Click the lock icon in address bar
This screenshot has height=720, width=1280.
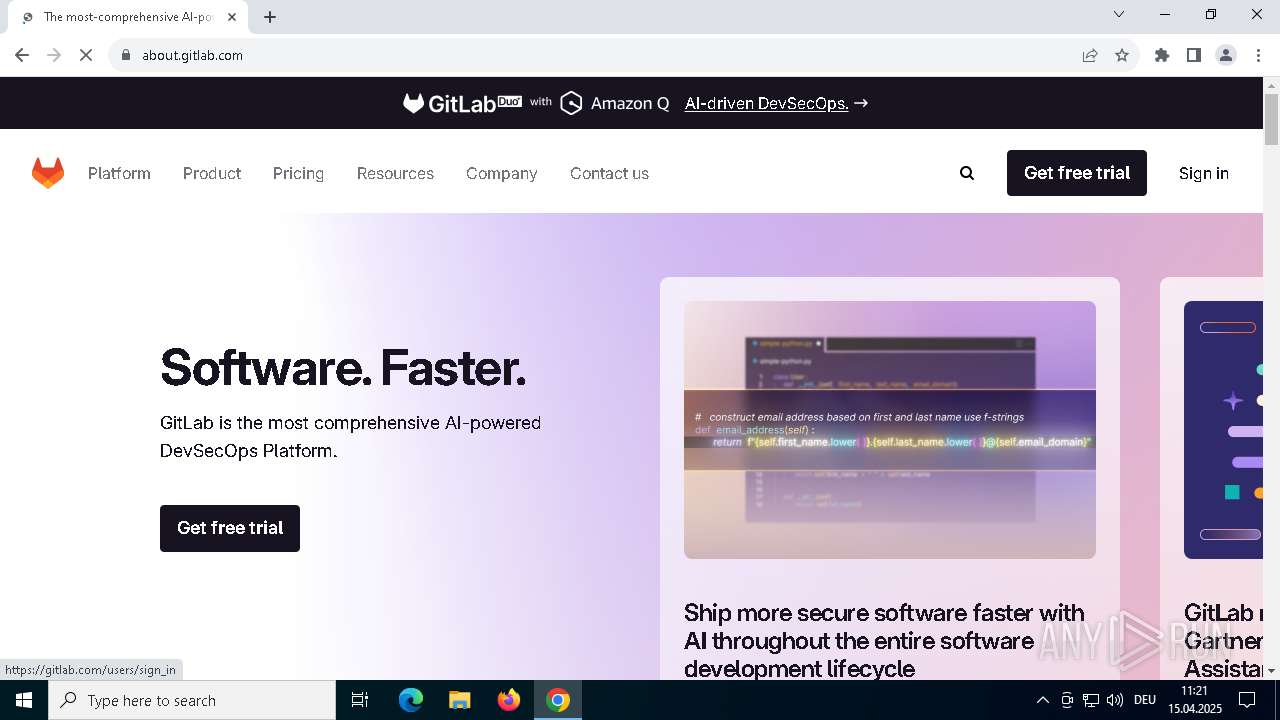(x=126, y=55)
